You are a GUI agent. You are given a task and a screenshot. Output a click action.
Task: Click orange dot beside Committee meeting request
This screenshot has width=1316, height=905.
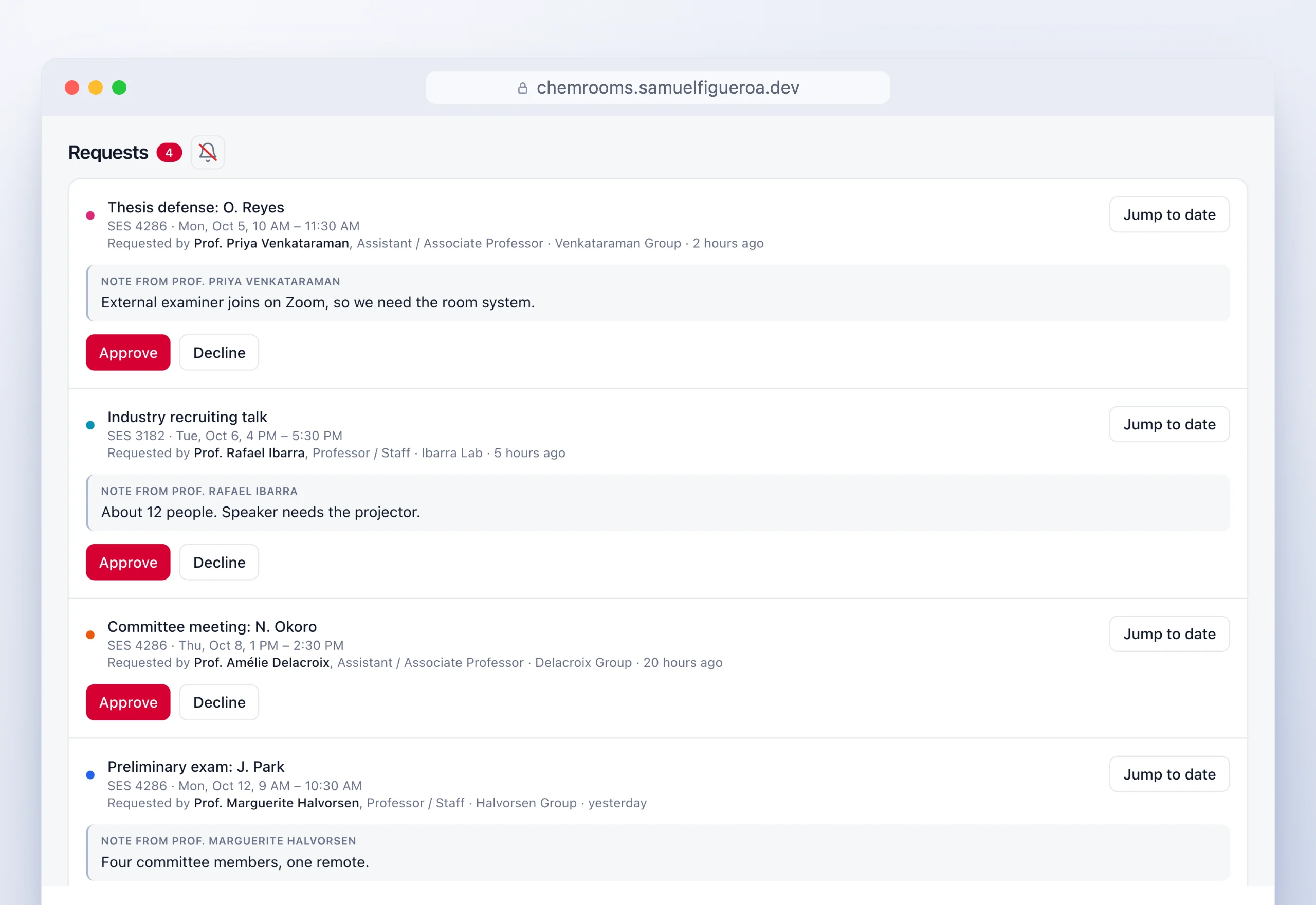(x=90, y=635)
